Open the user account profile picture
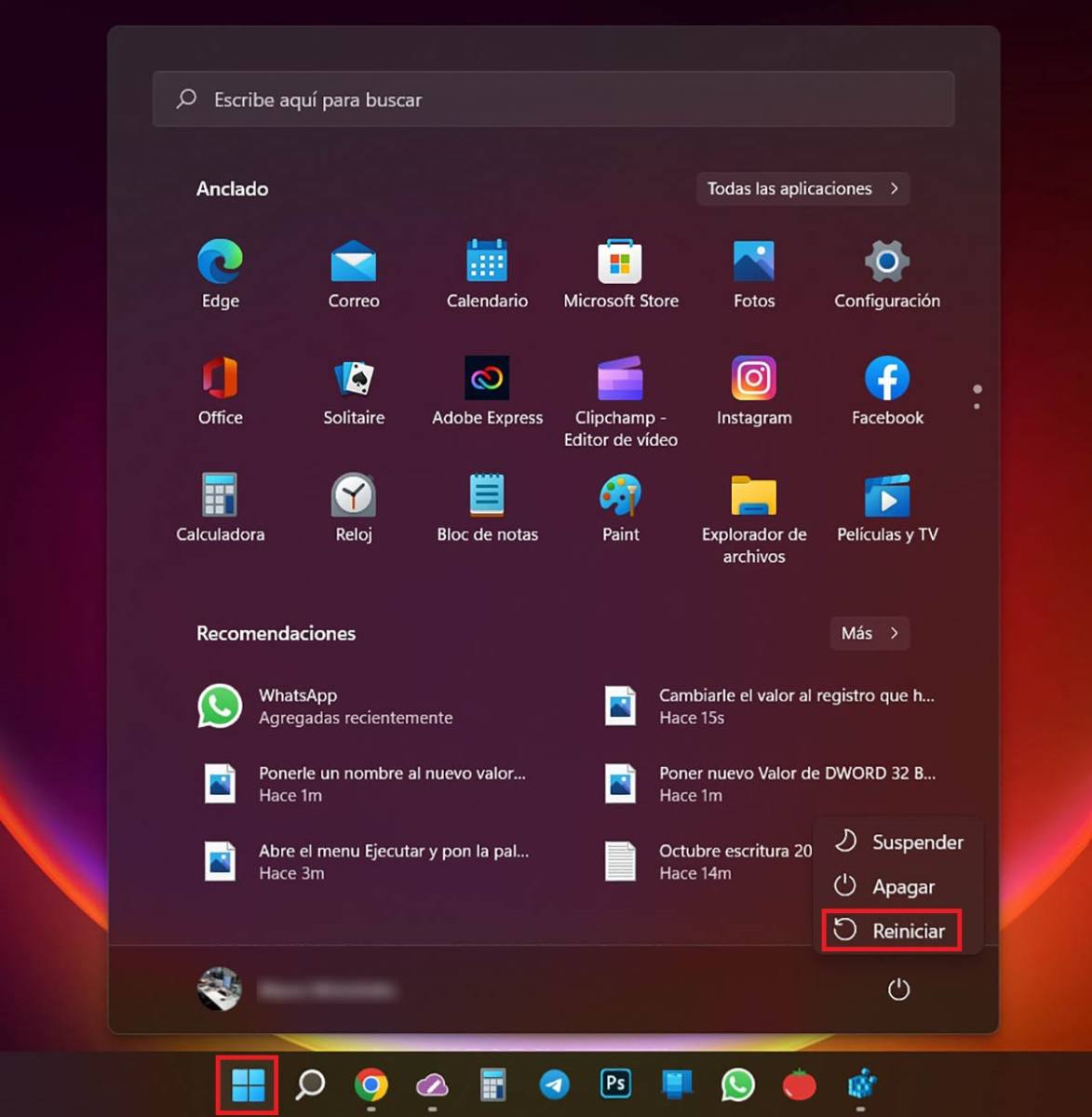The image size is (1092, 1117). 218,989
